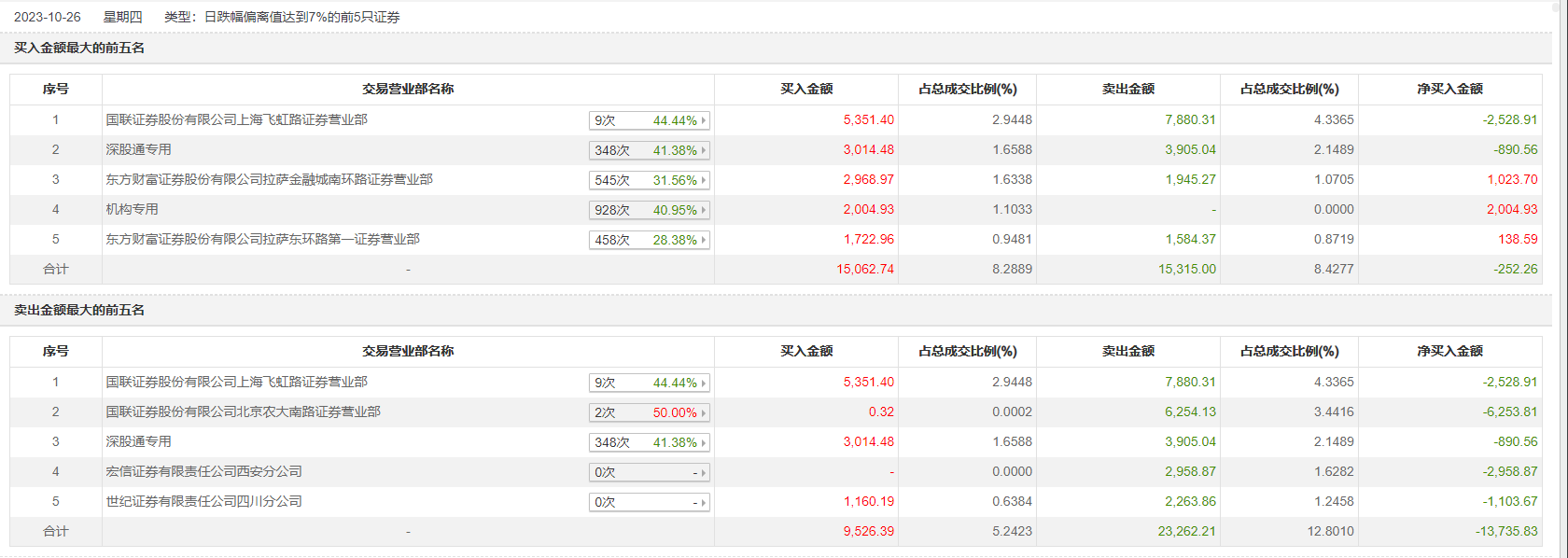The width and height of the screenshot is (1568, 558).
Task: Open 东方财富证券拉萨金融城南环路证券营业部 link
Action: click(x=269, y=179)
